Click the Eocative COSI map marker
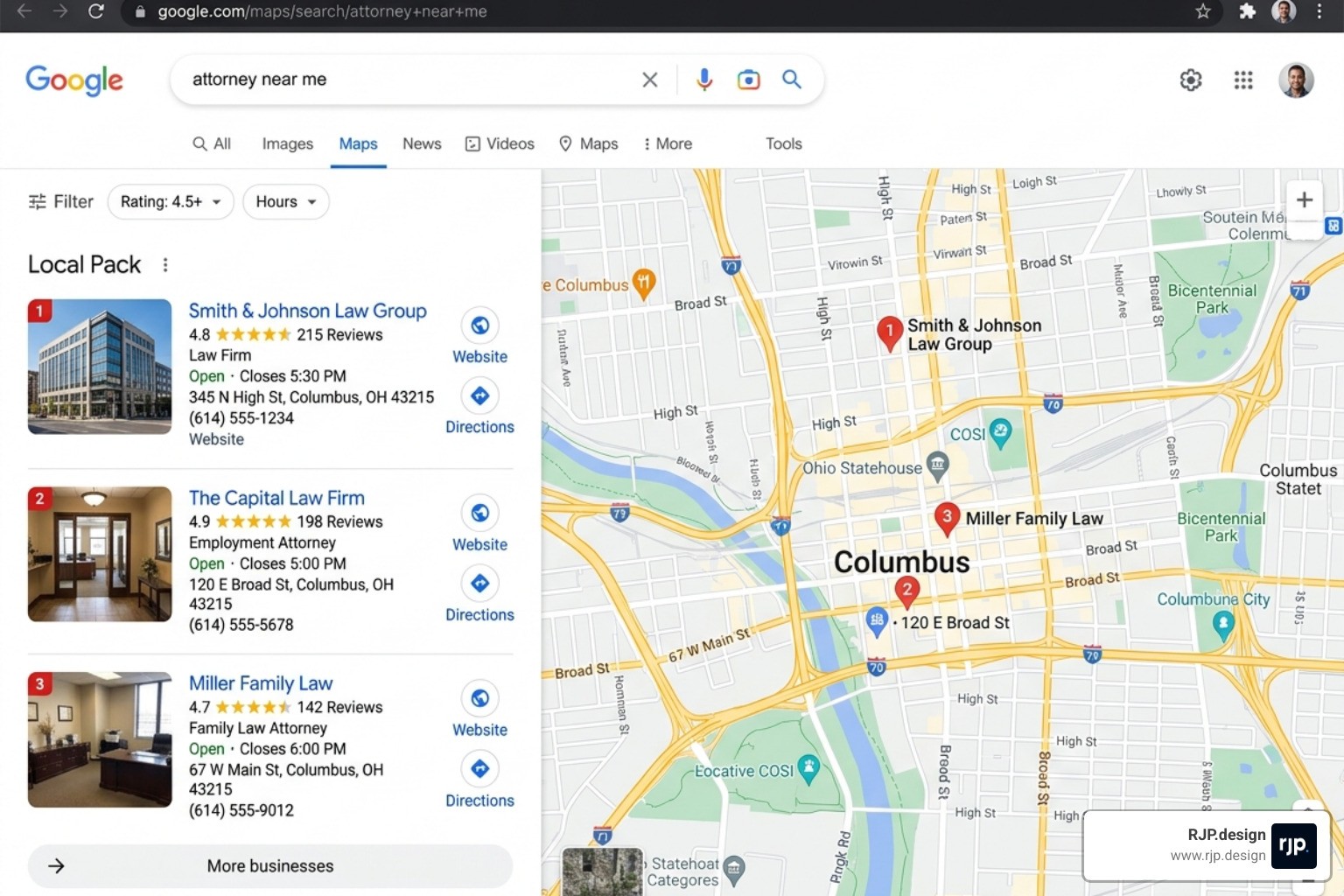The height and width of the screenshot is (896, 1344). tap(809, 769)
